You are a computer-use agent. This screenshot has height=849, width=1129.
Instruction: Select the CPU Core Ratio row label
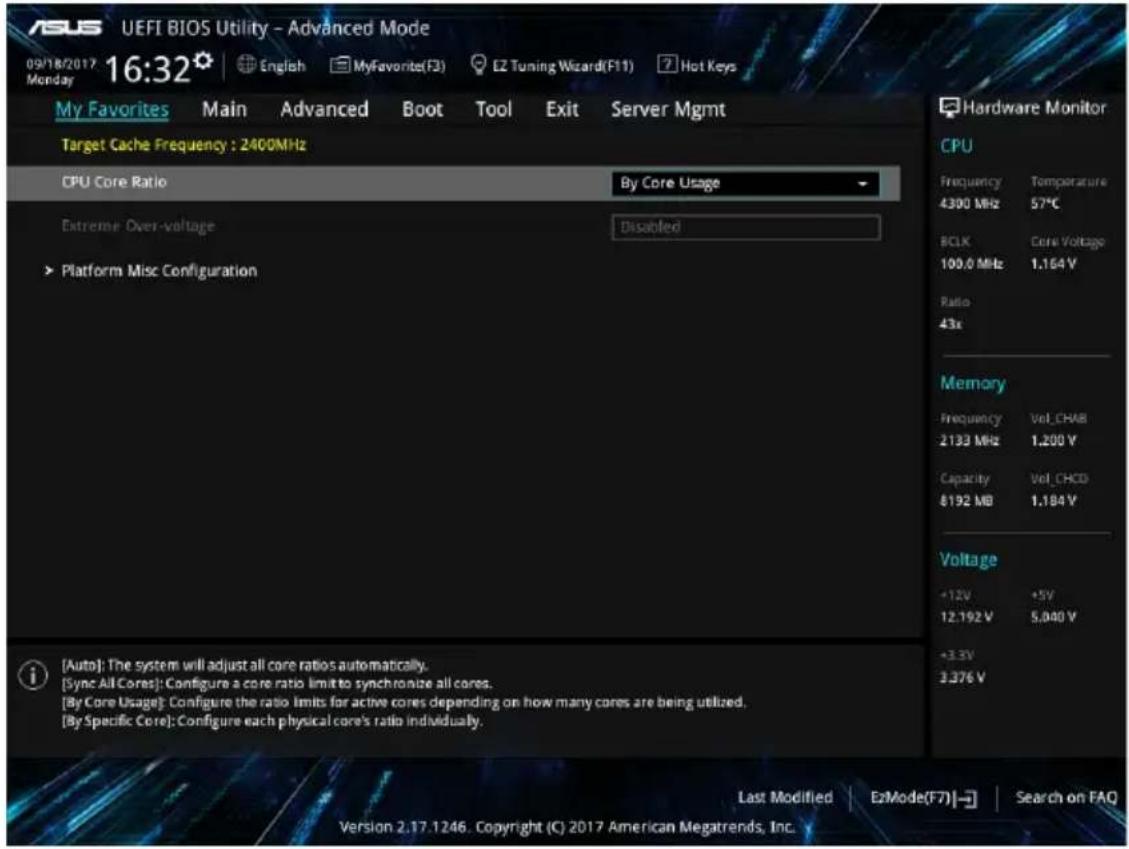pyautogui.click(x=114, y=182)
